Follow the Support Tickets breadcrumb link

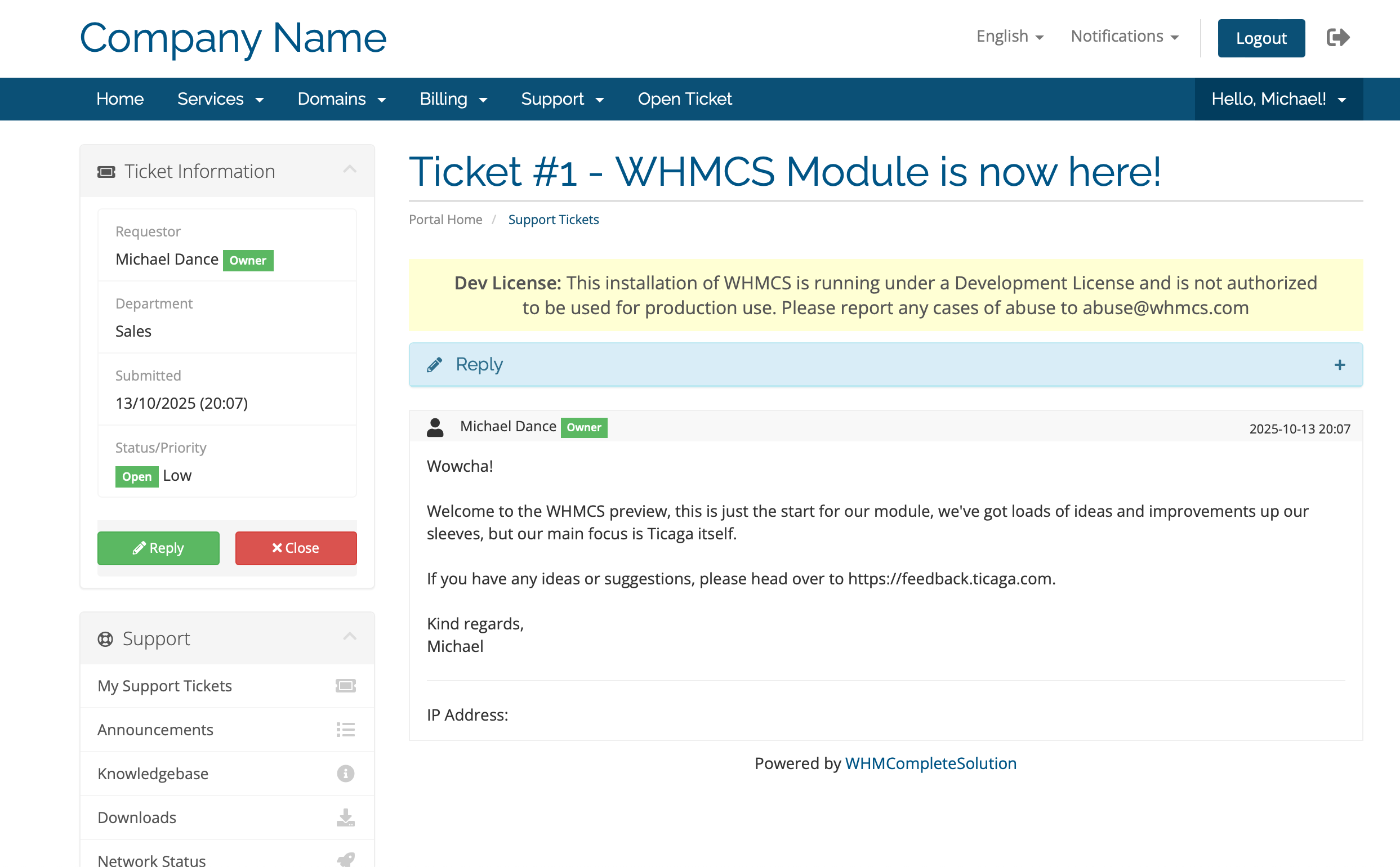(x=553, y=220)
